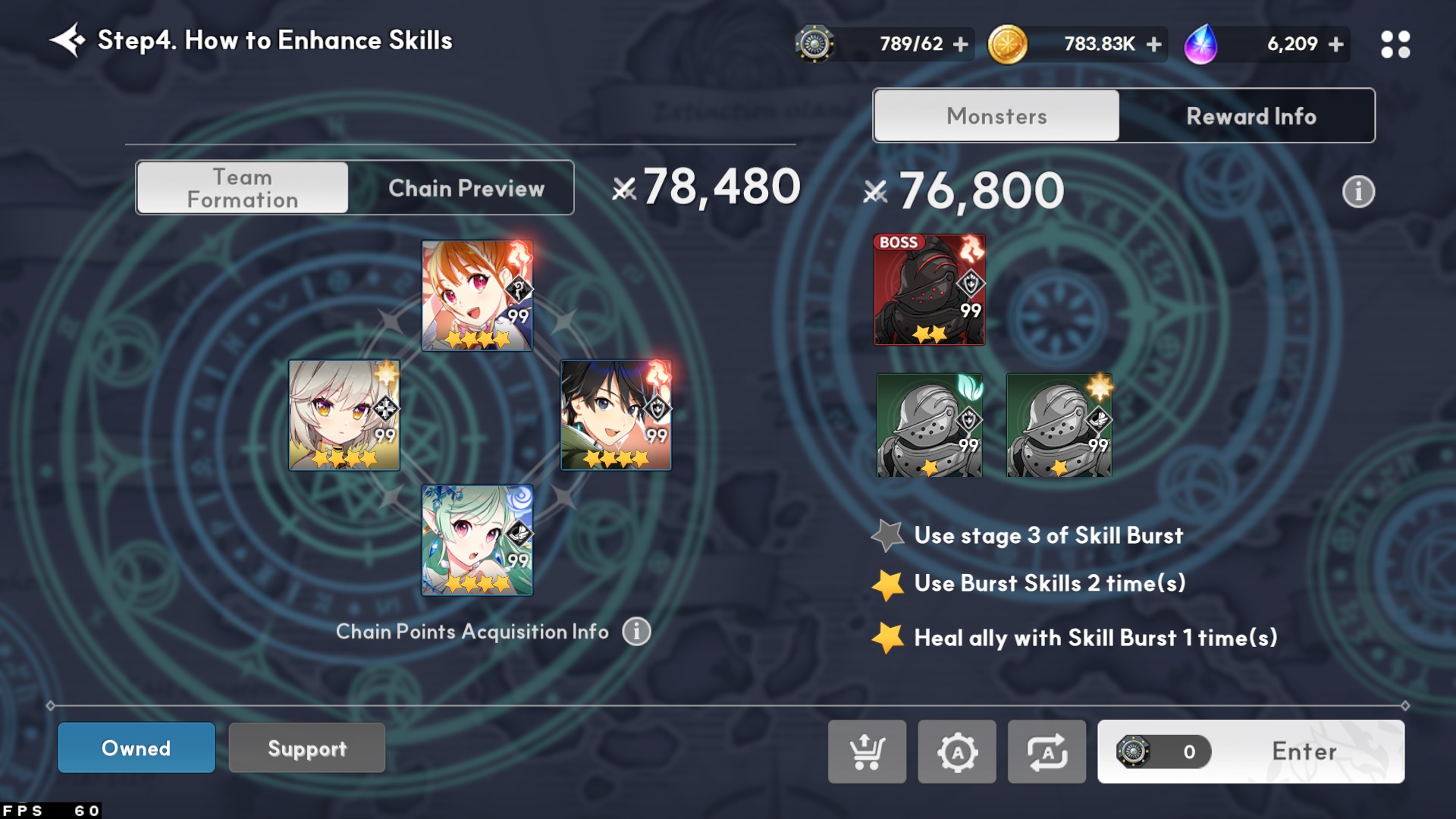Switch to Owned characters
The width and height of the screenshot is (1456, 819).
pos(136,748)
